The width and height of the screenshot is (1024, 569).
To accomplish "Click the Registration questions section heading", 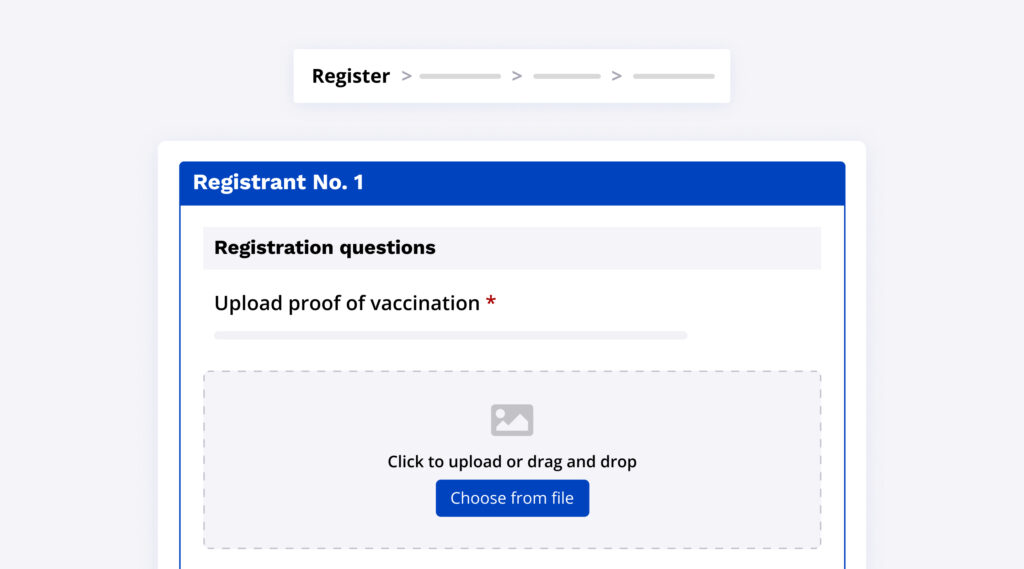I will (325, 248).
